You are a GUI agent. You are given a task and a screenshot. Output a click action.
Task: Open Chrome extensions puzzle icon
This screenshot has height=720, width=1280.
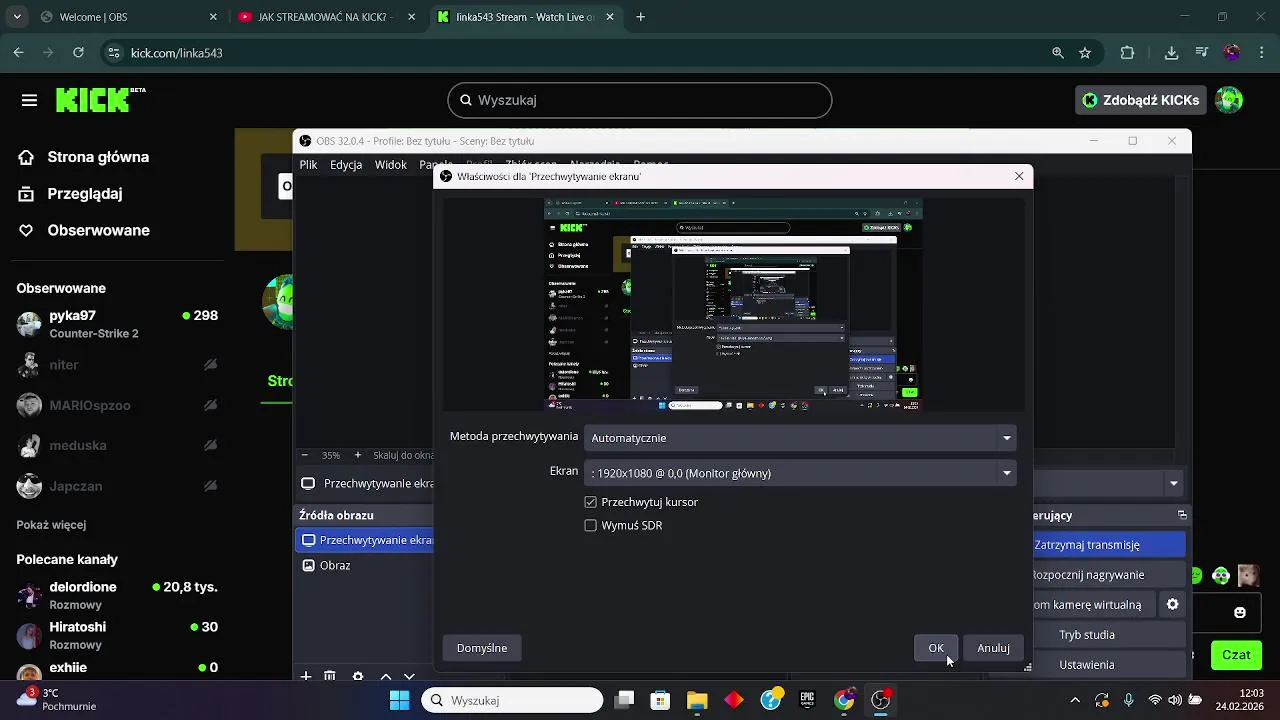point(1128,53)
